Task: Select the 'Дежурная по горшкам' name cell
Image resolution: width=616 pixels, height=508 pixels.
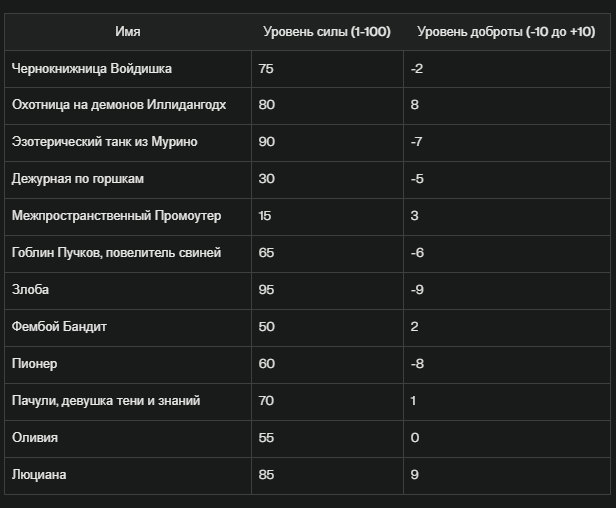Action: (128, 179)
